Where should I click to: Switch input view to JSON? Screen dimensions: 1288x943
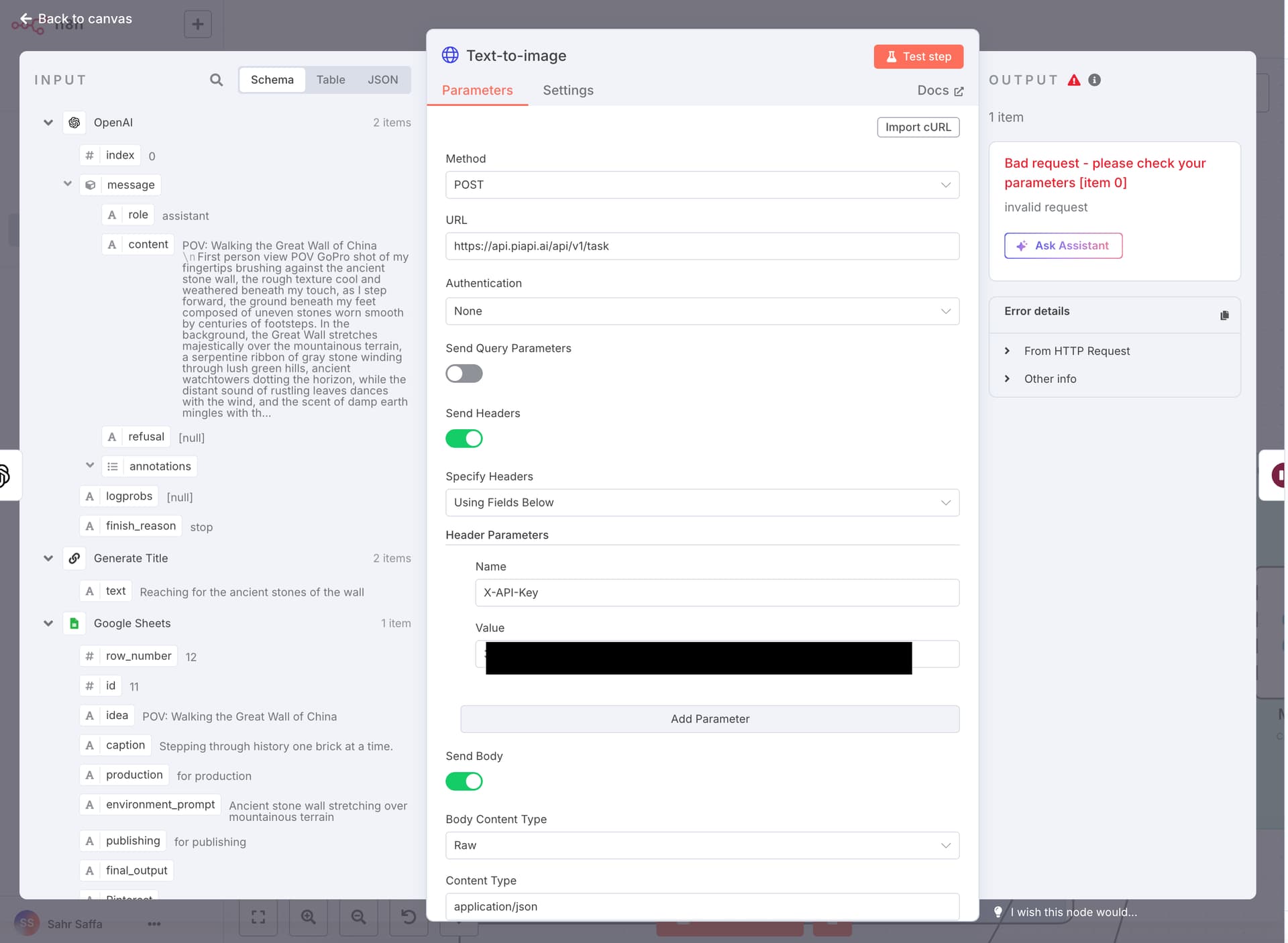(x=383, y=80)
